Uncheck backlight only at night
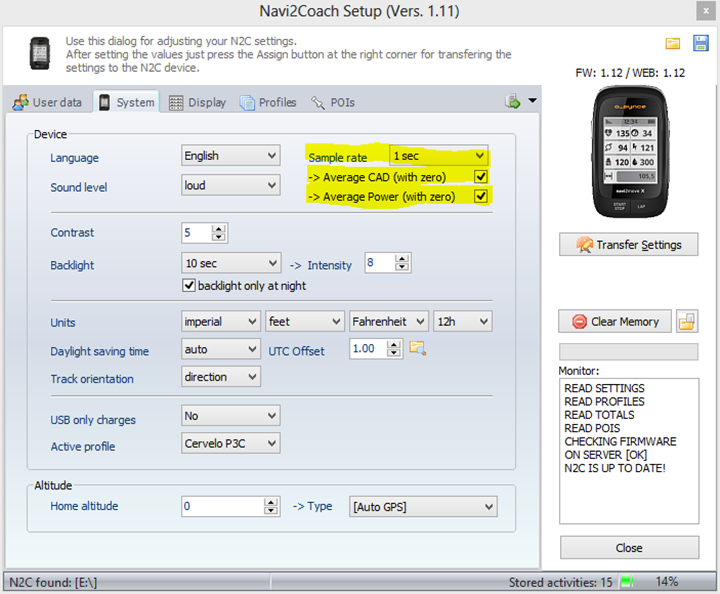Image resolution: width=720 pixels, height=594 pixels. pyautogui.click(x=189, y=286)
